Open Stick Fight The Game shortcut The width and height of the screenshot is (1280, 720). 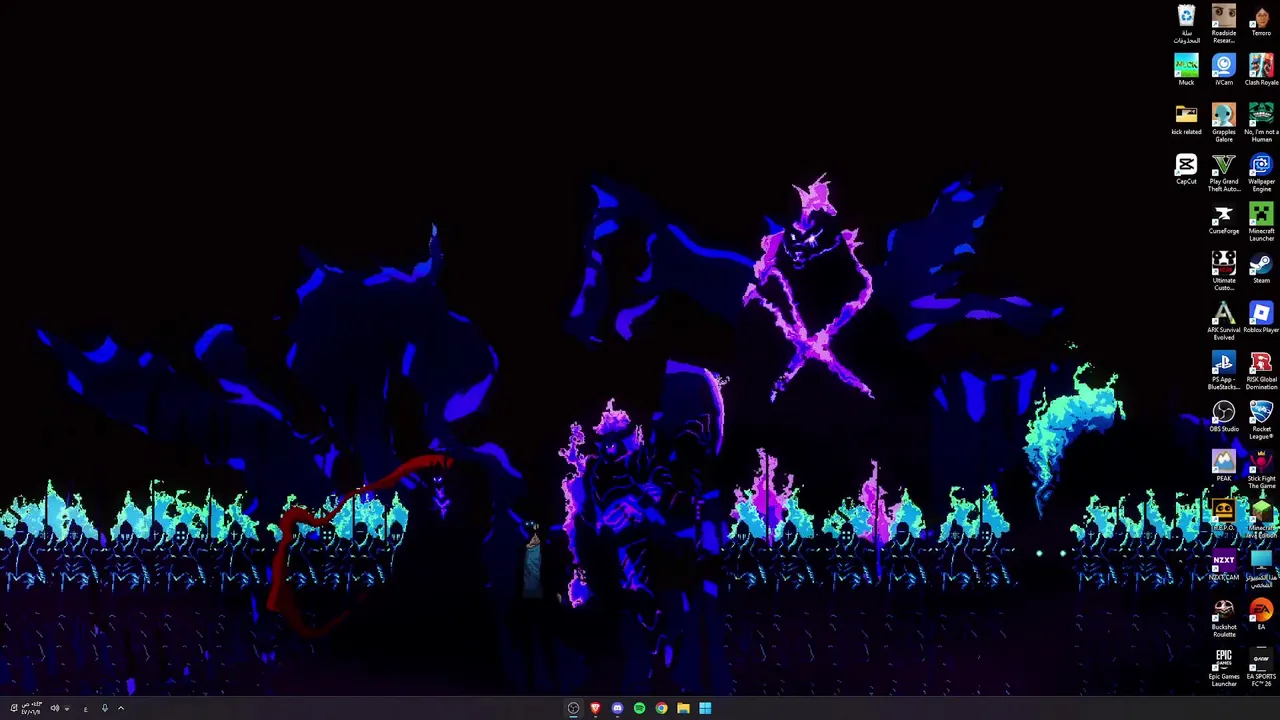[x=1261, y=469]
